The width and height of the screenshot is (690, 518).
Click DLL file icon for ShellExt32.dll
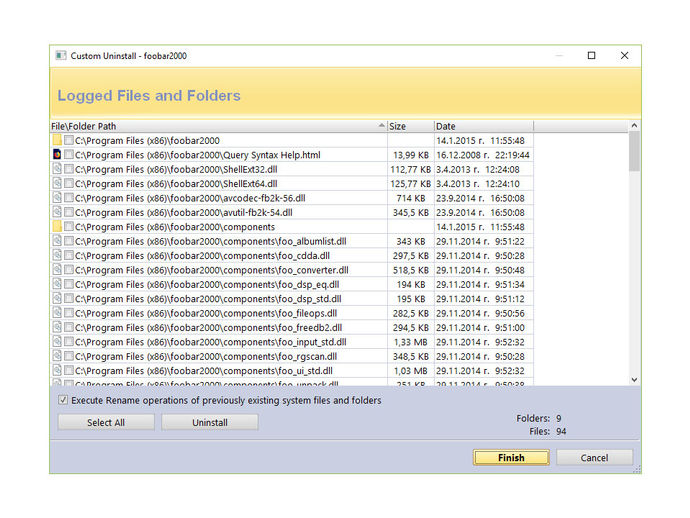57,169
